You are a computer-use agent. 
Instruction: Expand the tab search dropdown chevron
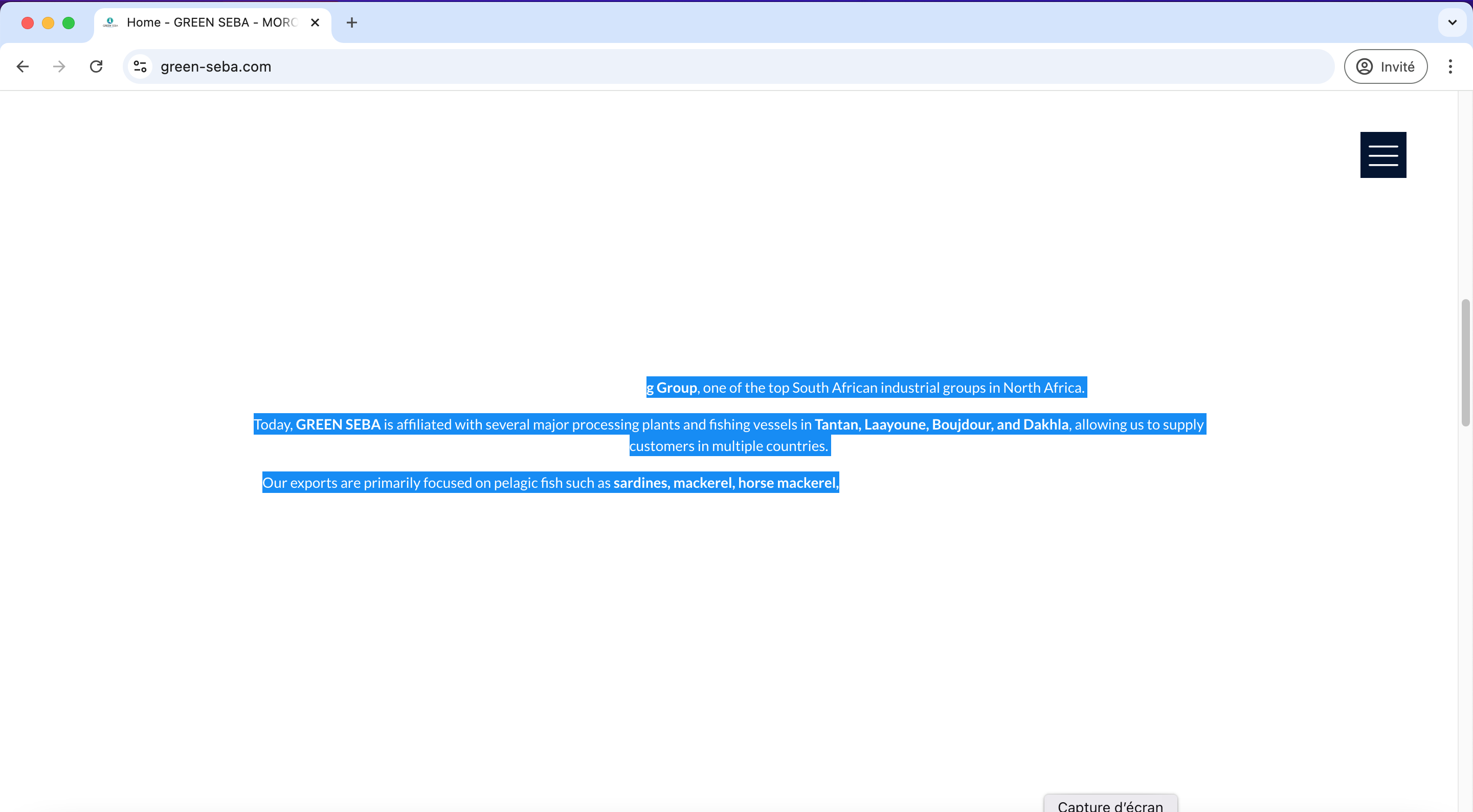1452,23
